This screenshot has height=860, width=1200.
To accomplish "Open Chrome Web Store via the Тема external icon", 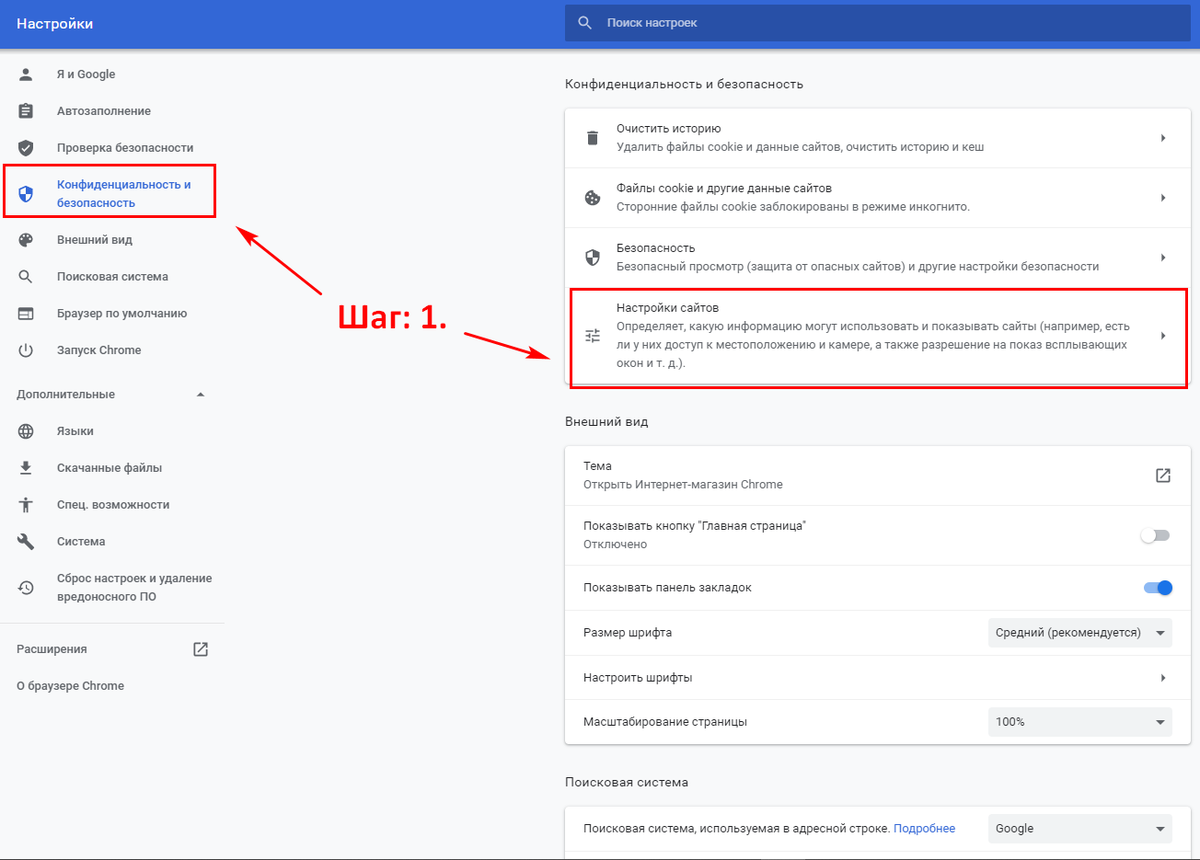I will tap(1162, 475).
